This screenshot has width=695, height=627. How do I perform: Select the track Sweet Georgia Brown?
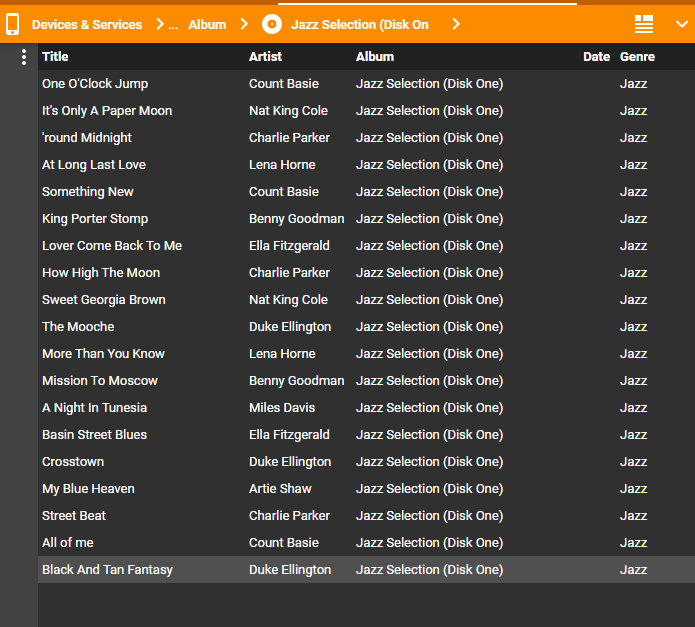click(104, 300)
